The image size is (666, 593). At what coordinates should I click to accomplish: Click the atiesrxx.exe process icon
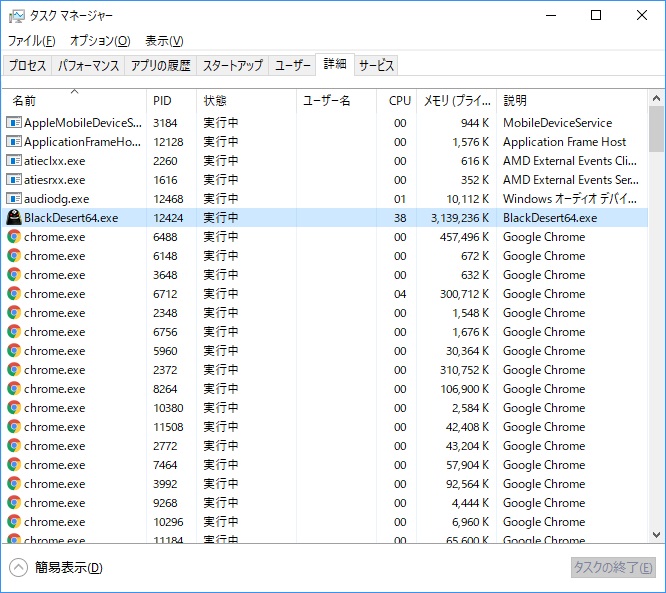pyautogui.click(x=14, y=180)
